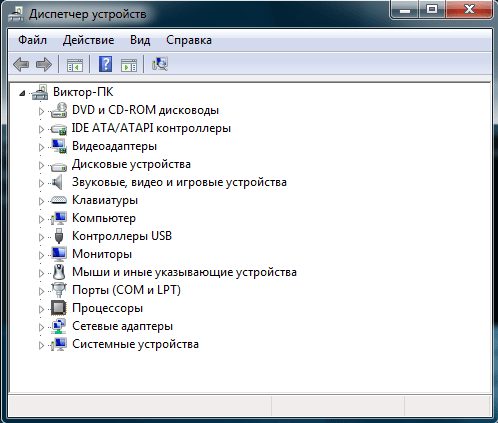
Task: Click the action pane toolbar icon
Action: click(x=129, y=65)
